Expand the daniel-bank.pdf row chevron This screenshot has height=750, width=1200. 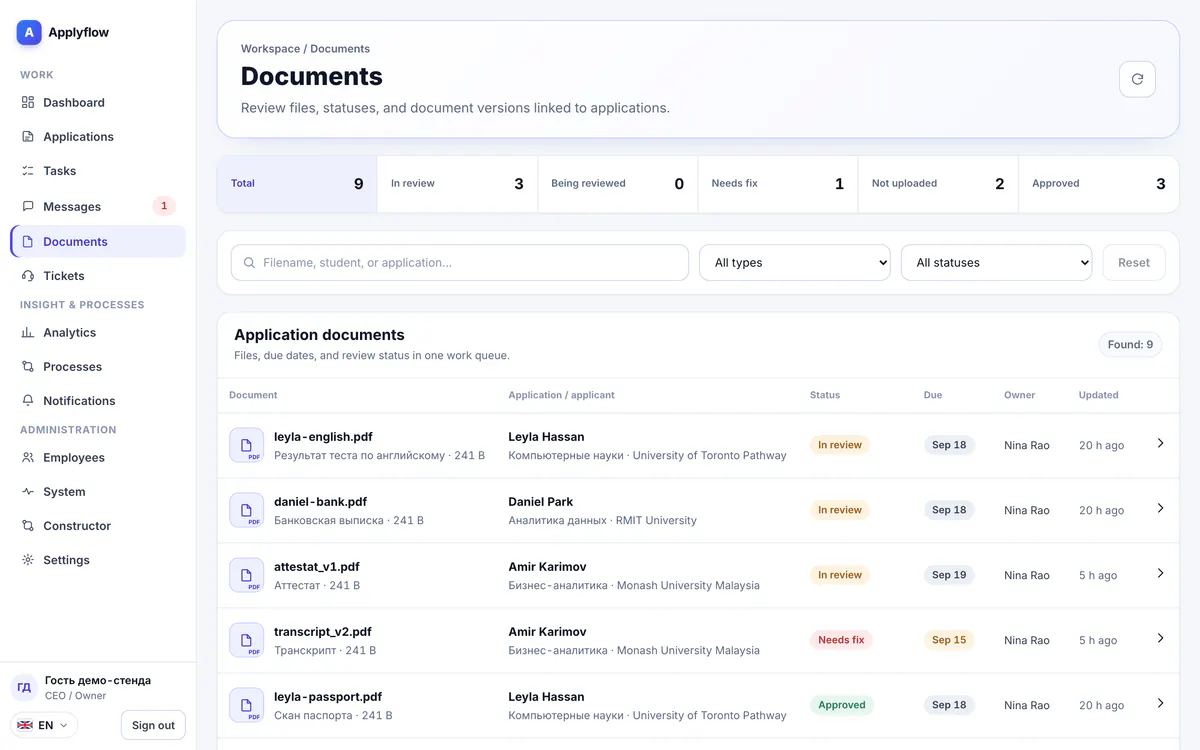[1160, 508]
